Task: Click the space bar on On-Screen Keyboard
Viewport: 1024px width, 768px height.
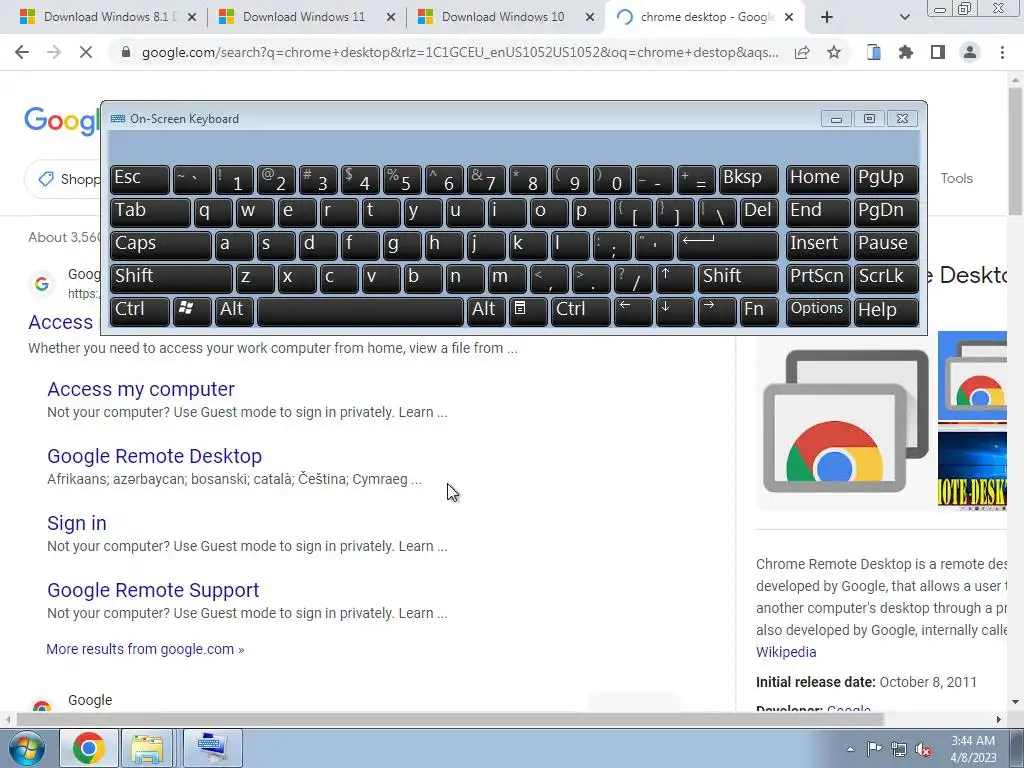Action: [x=360, y=311]
